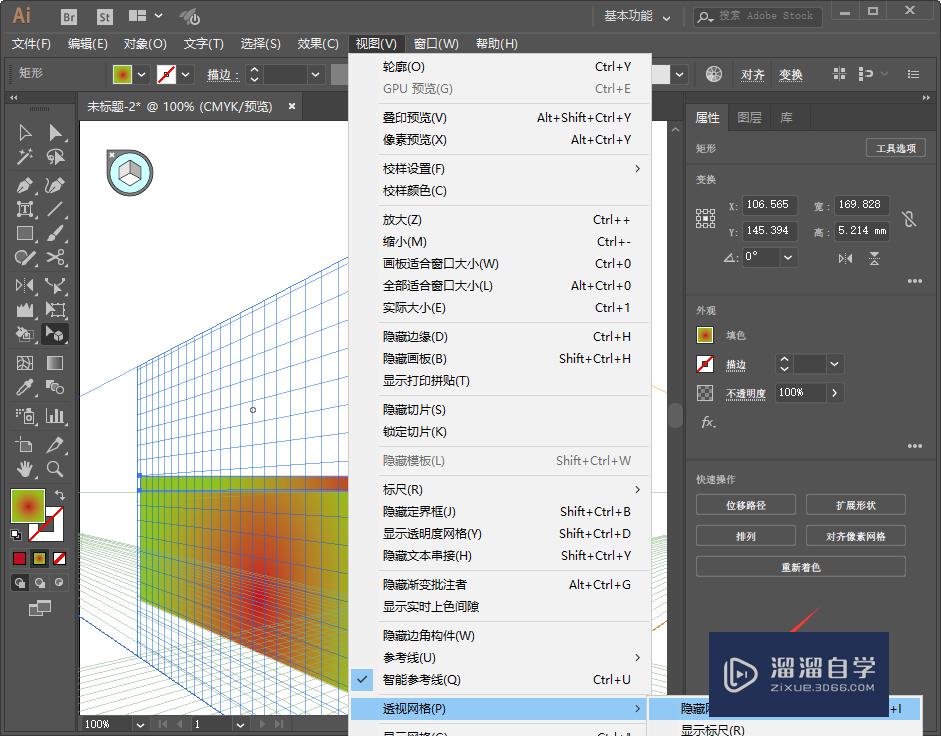Switch to the 图层 panel tab
The image size is (941, 736).
[750, 117]
